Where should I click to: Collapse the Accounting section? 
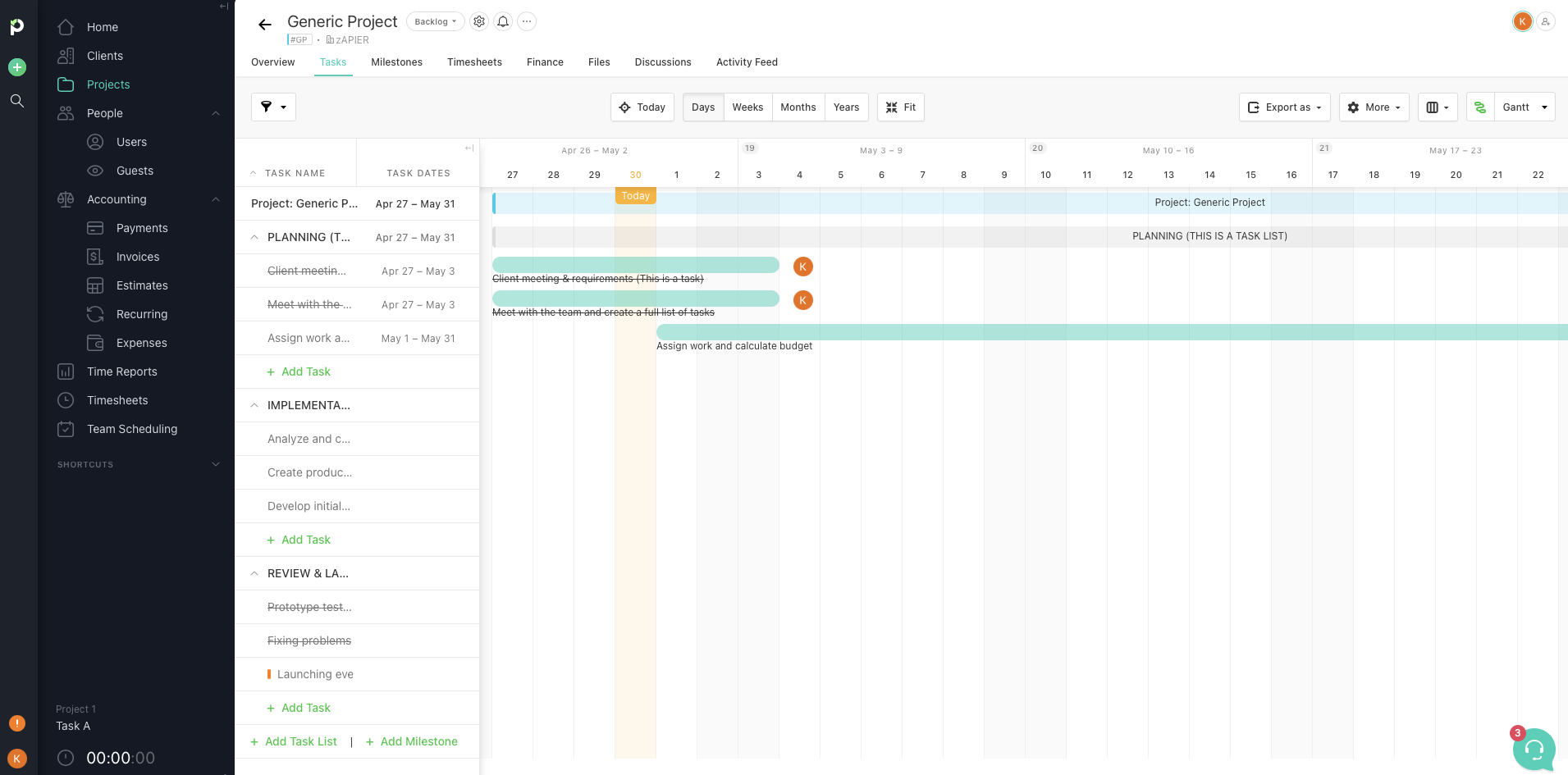tap(216, 199)
